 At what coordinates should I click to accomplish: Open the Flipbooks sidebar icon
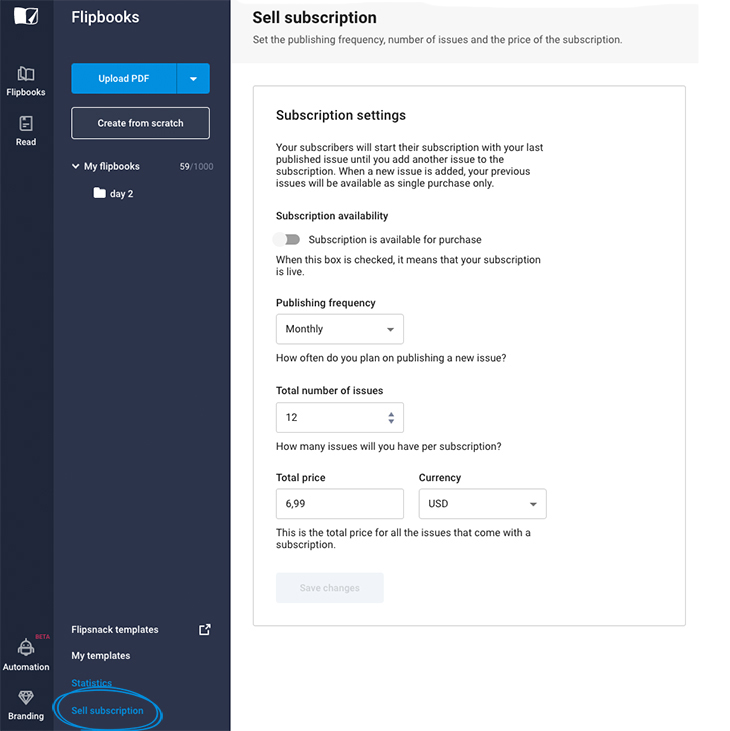click(26, 74)
